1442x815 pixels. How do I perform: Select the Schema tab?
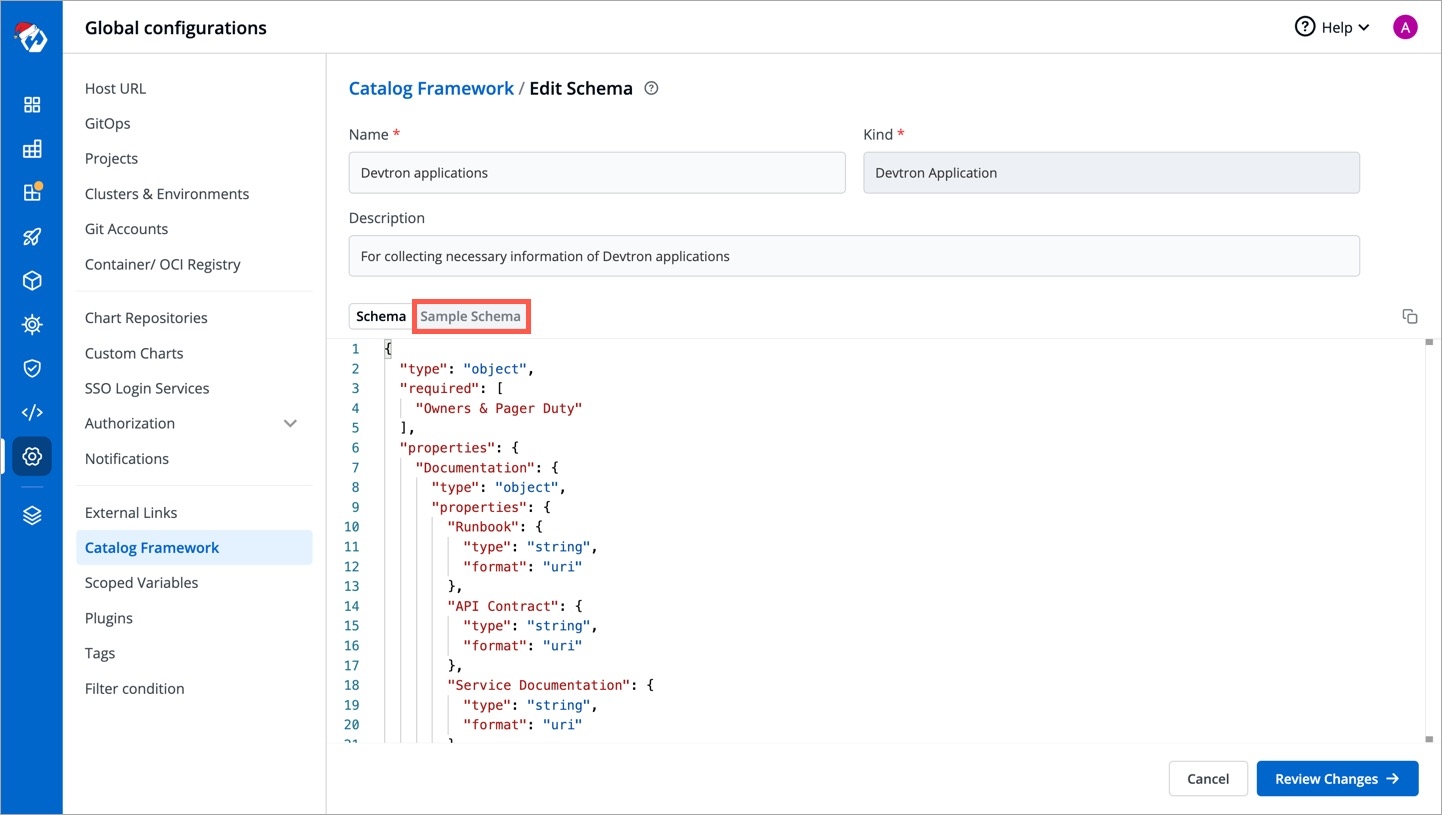[x=381, y=316]
